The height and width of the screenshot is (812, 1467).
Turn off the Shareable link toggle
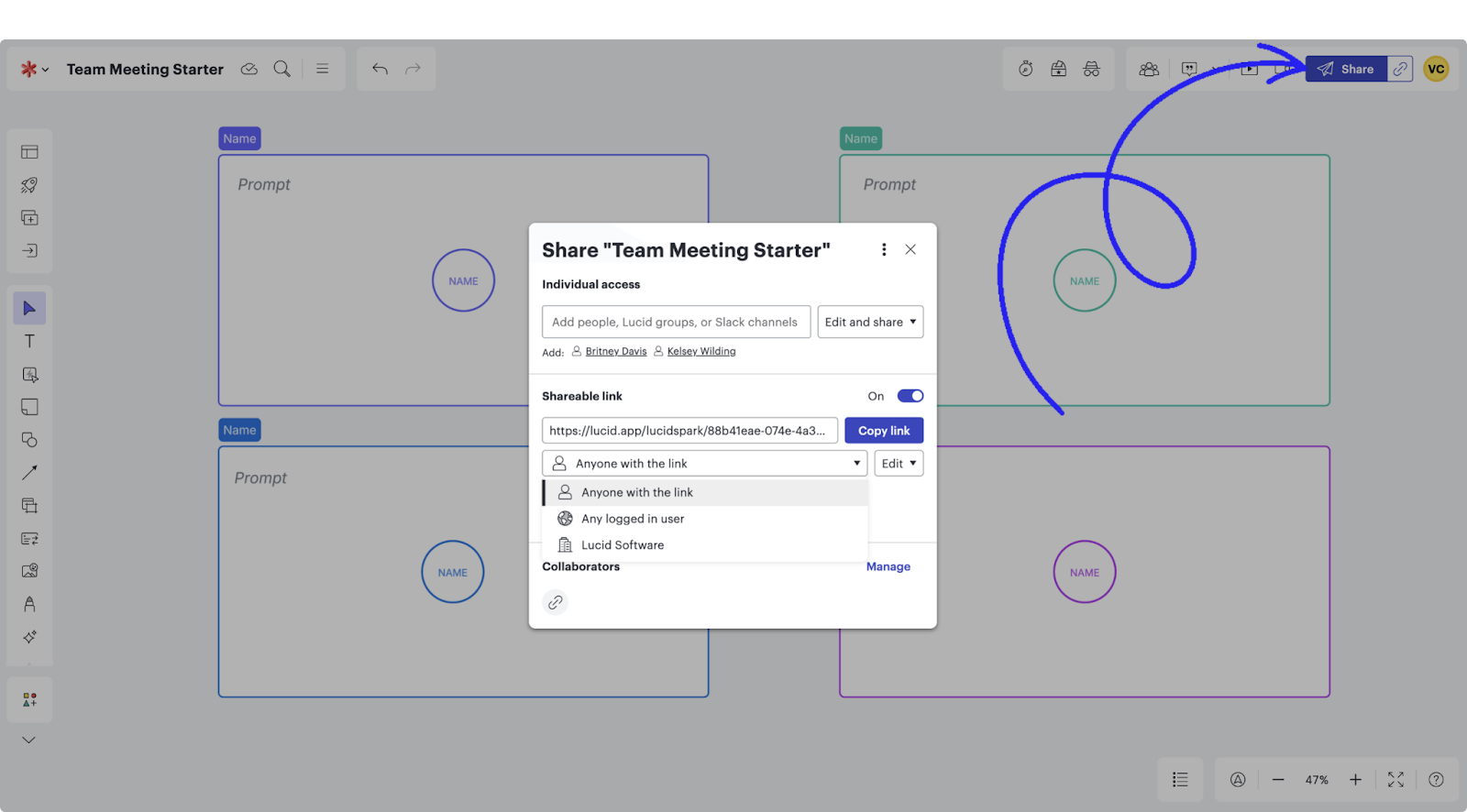(x=910, y=396)
